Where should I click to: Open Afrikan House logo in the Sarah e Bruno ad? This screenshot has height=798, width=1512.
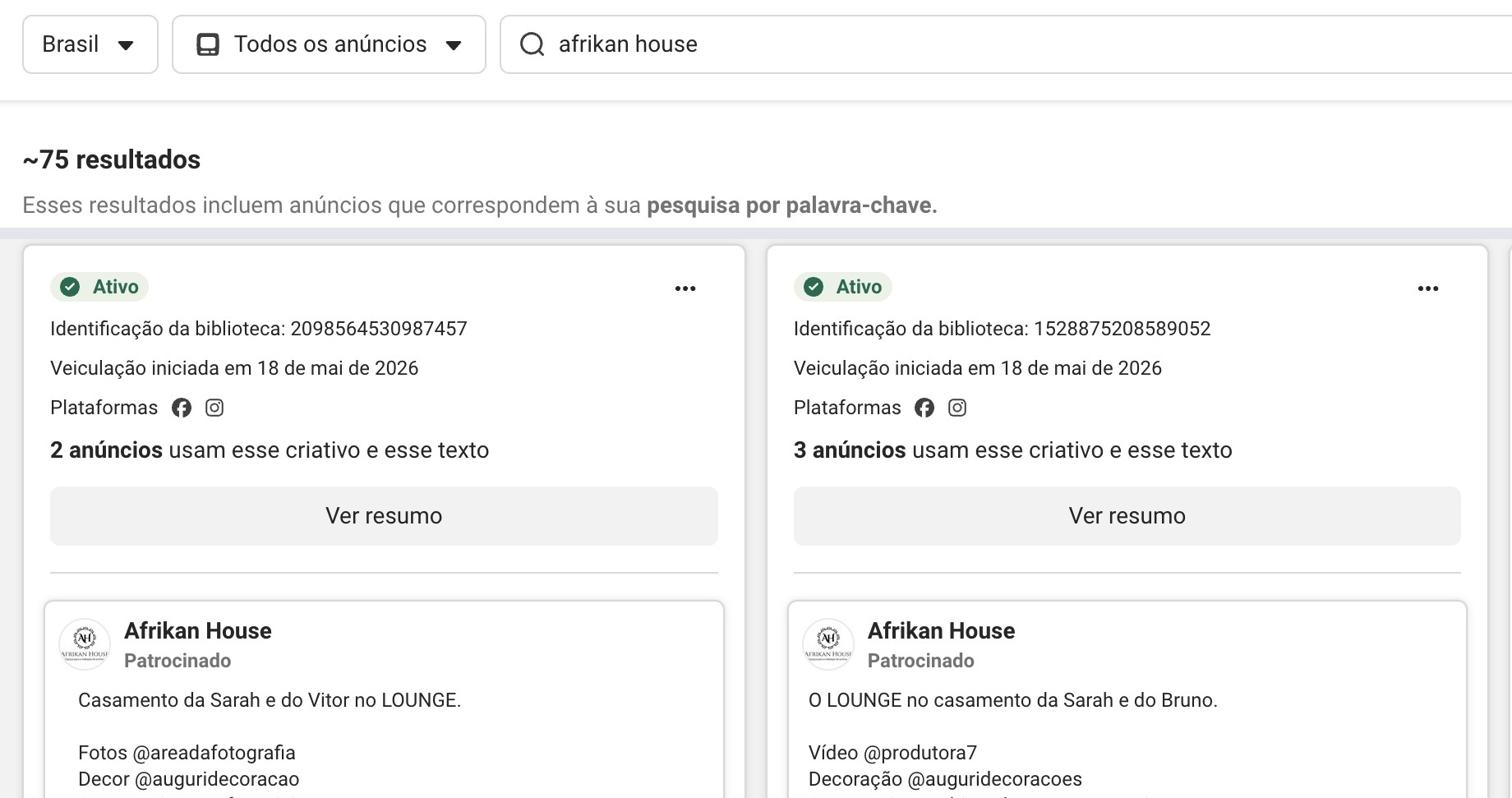(828, 644)
